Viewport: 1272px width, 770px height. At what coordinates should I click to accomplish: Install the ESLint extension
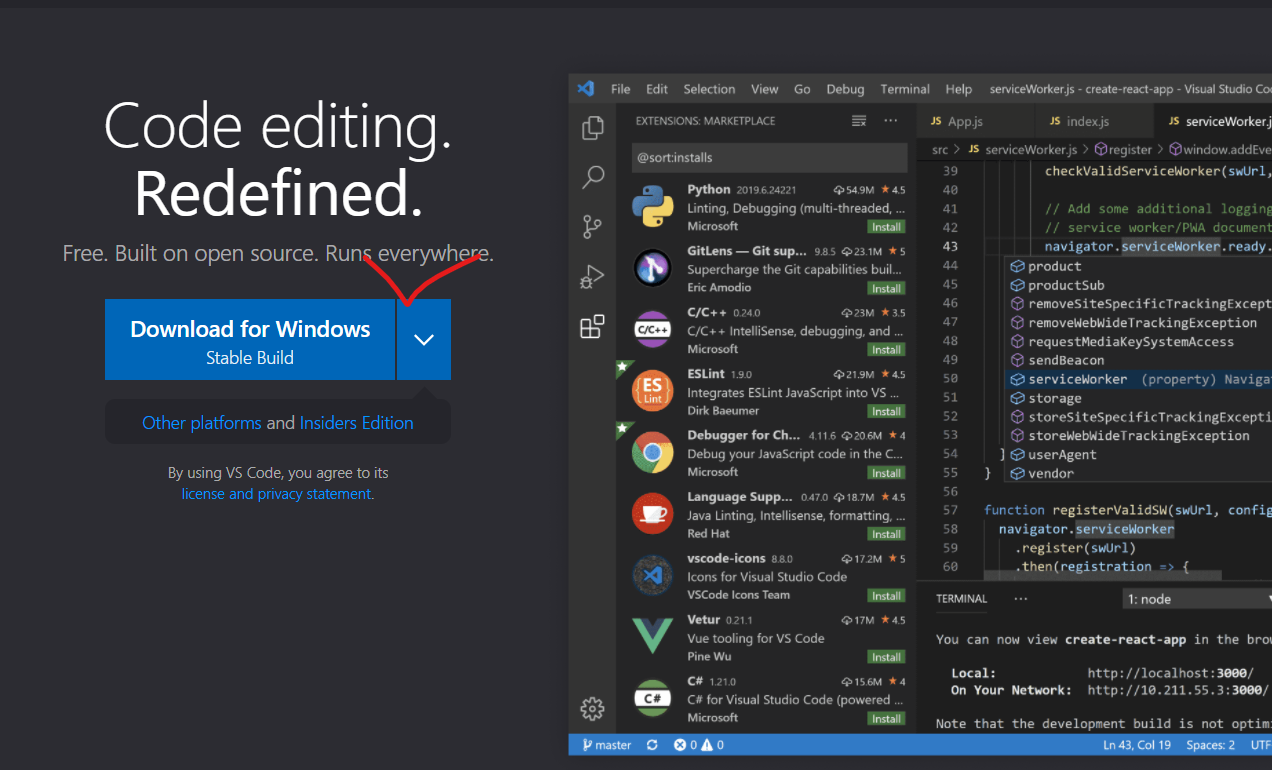pyautogui.click(x=886, y=411)
